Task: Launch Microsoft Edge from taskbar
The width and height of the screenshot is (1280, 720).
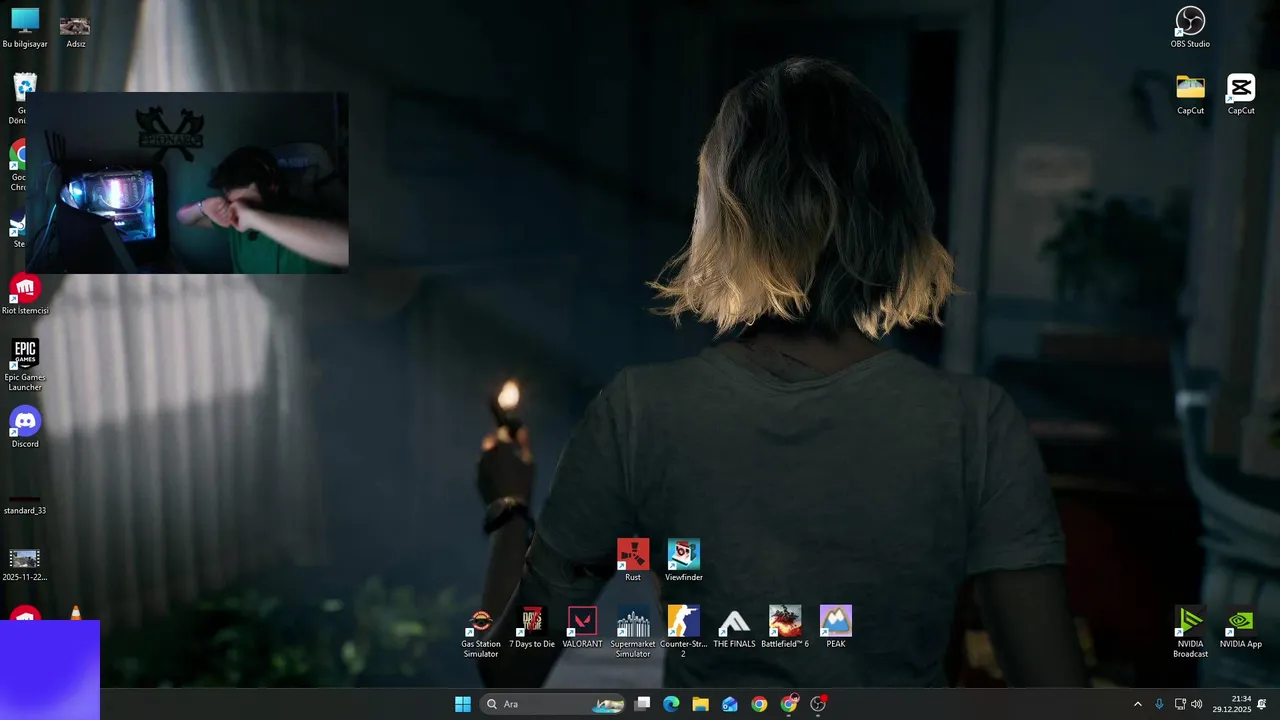Action: (x=672, y=704)
